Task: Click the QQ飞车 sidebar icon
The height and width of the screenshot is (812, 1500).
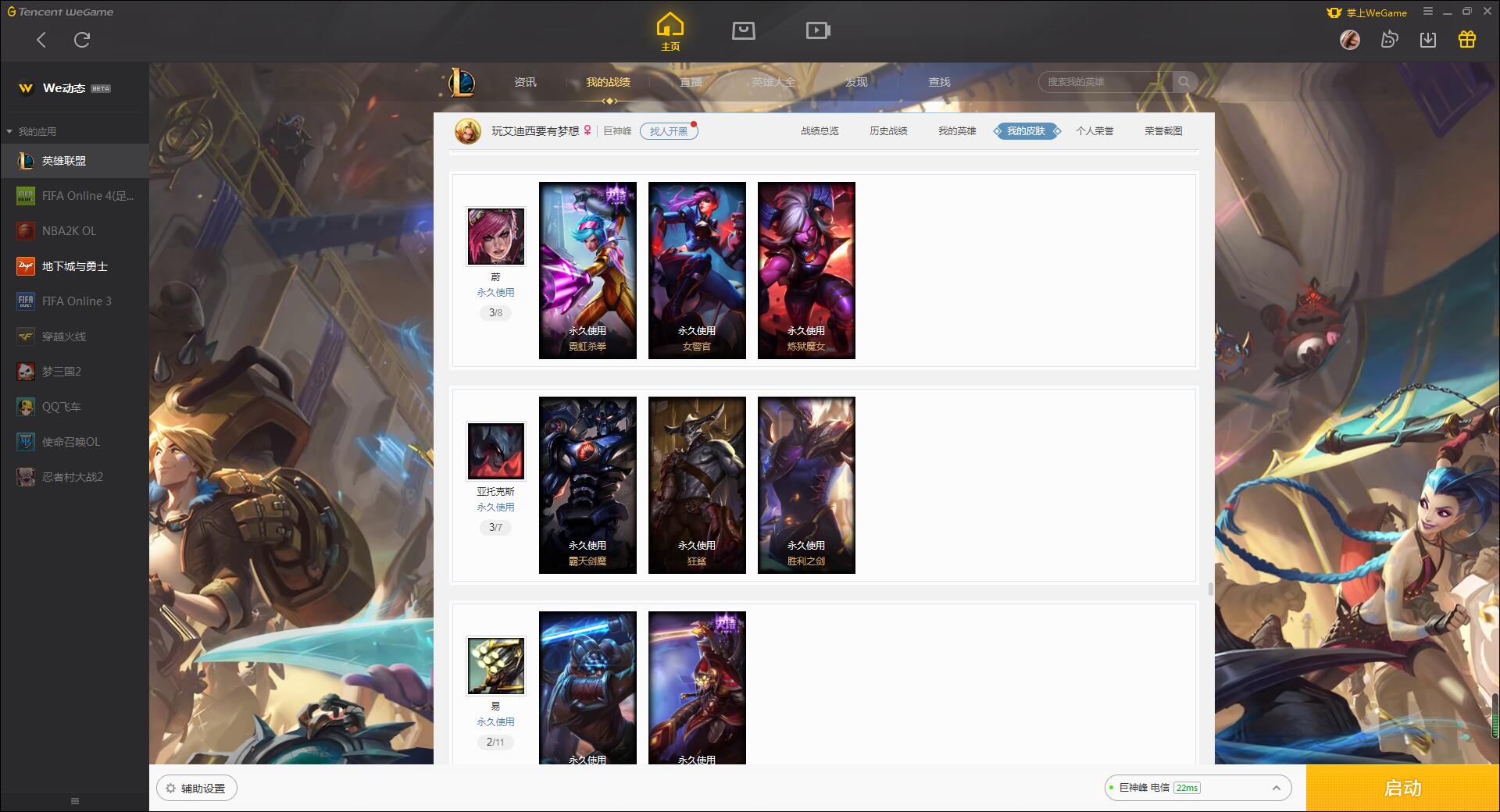Action: coord(26,407)
